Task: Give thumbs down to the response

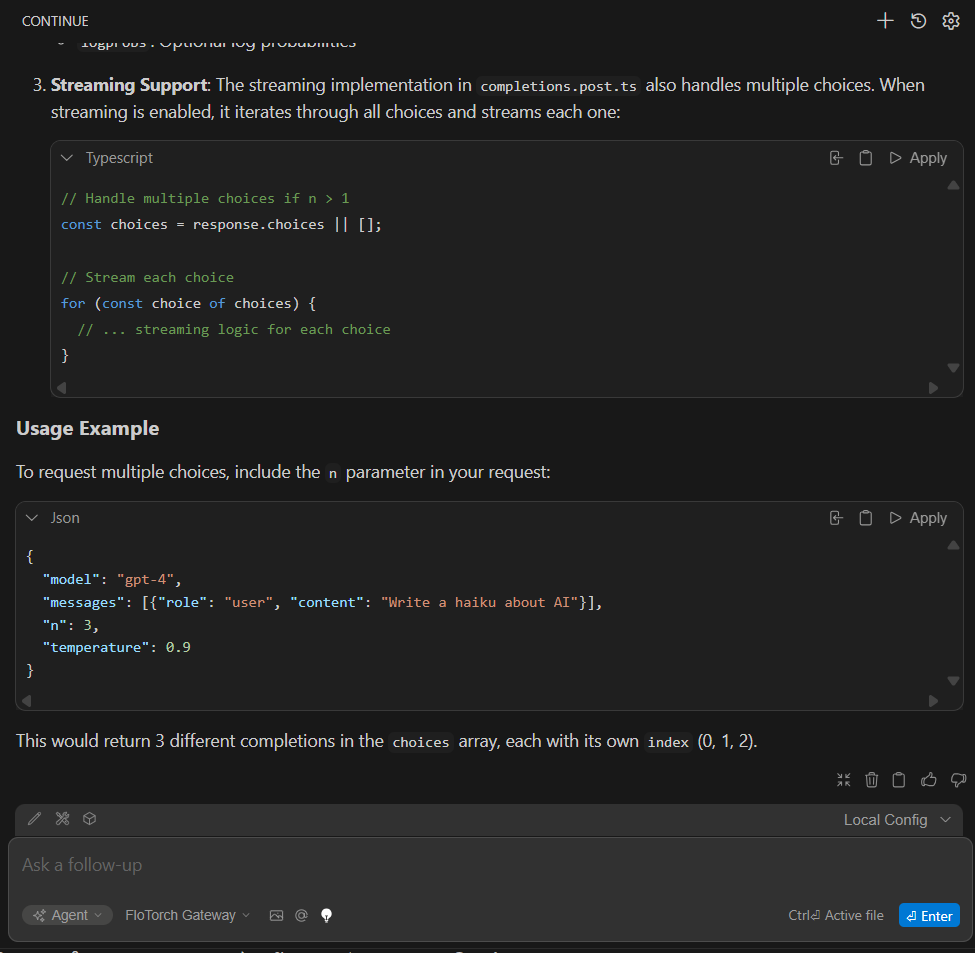Action: pos(958,780)
